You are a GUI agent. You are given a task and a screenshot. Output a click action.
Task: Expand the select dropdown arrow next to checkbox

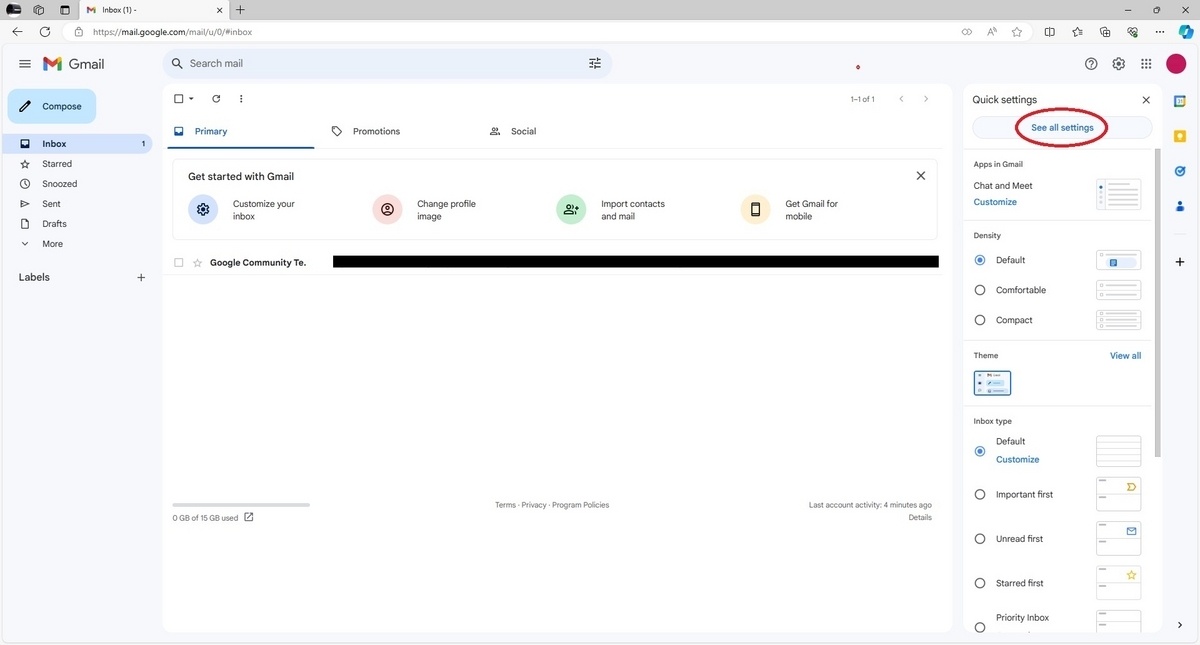pyautogui.click(x=191, y=99)
